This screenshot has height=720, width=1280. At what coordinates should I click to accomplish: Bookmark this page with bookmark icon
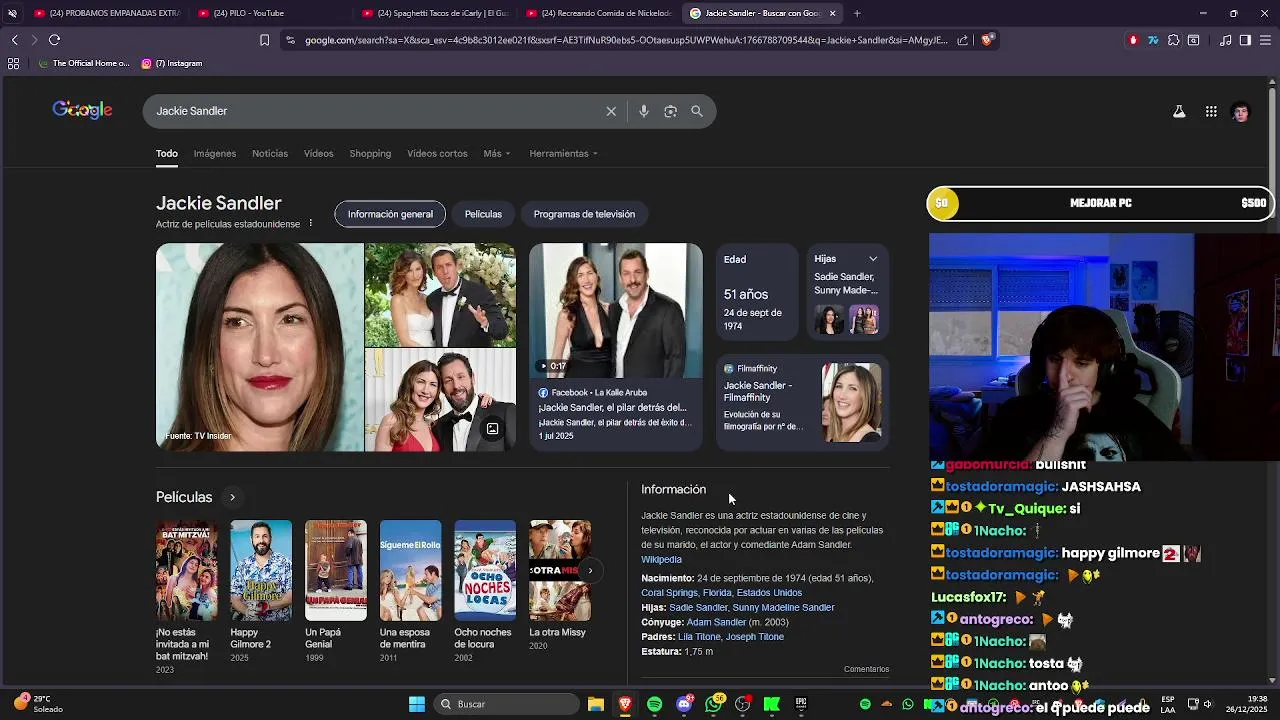pos(264,40)
